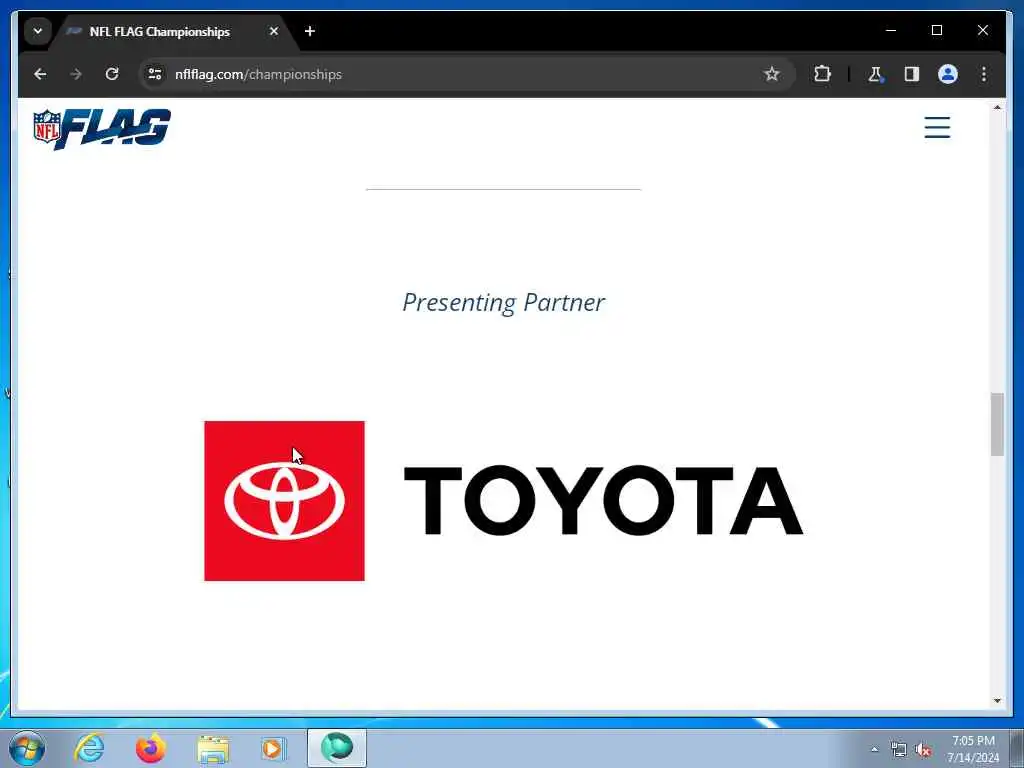Open the hamburger navigation menu
Image resolution: width=1024 pixels, height=768 pixels.
937,127
